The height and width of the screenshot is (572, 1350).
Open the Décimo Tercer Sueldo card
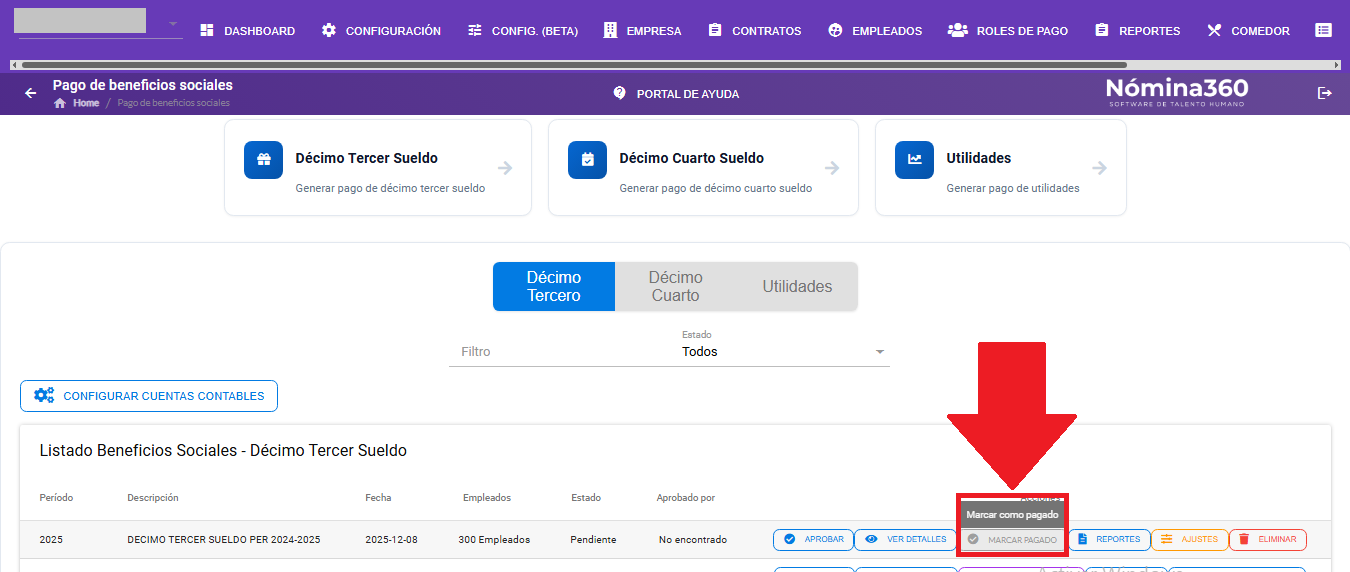pyautogui.click(x=378, y=168)
